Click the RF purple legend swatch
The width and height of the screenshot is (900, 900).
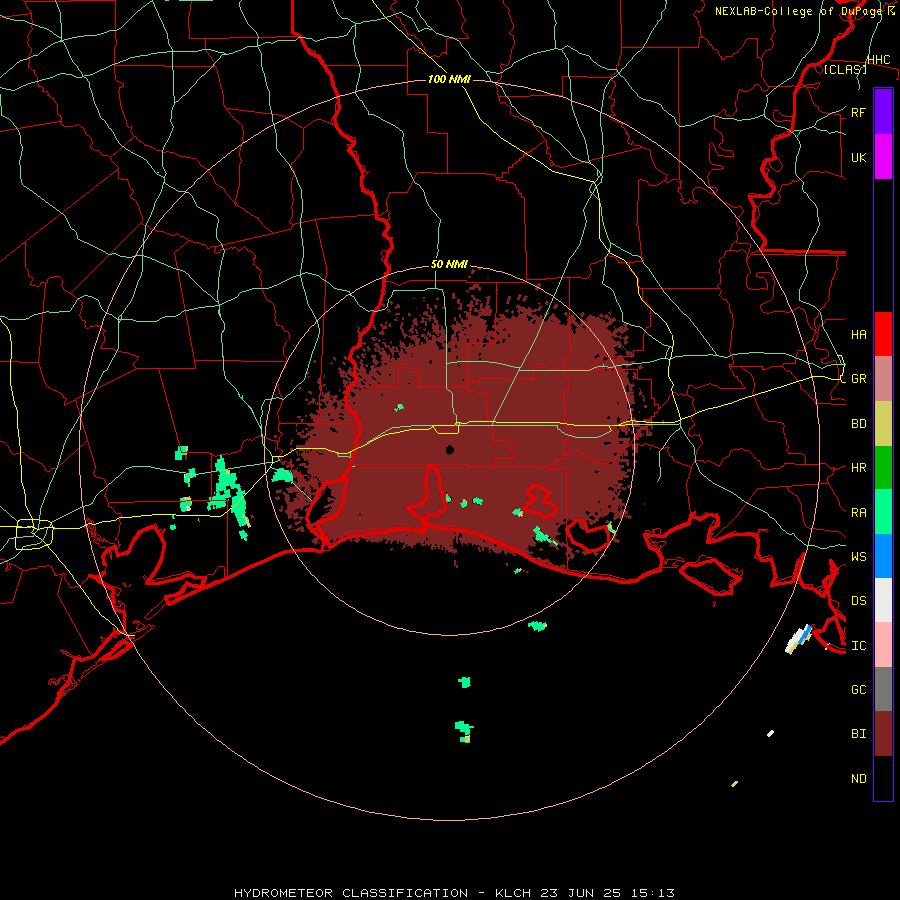pyautogui.click(x=883, y=112)
